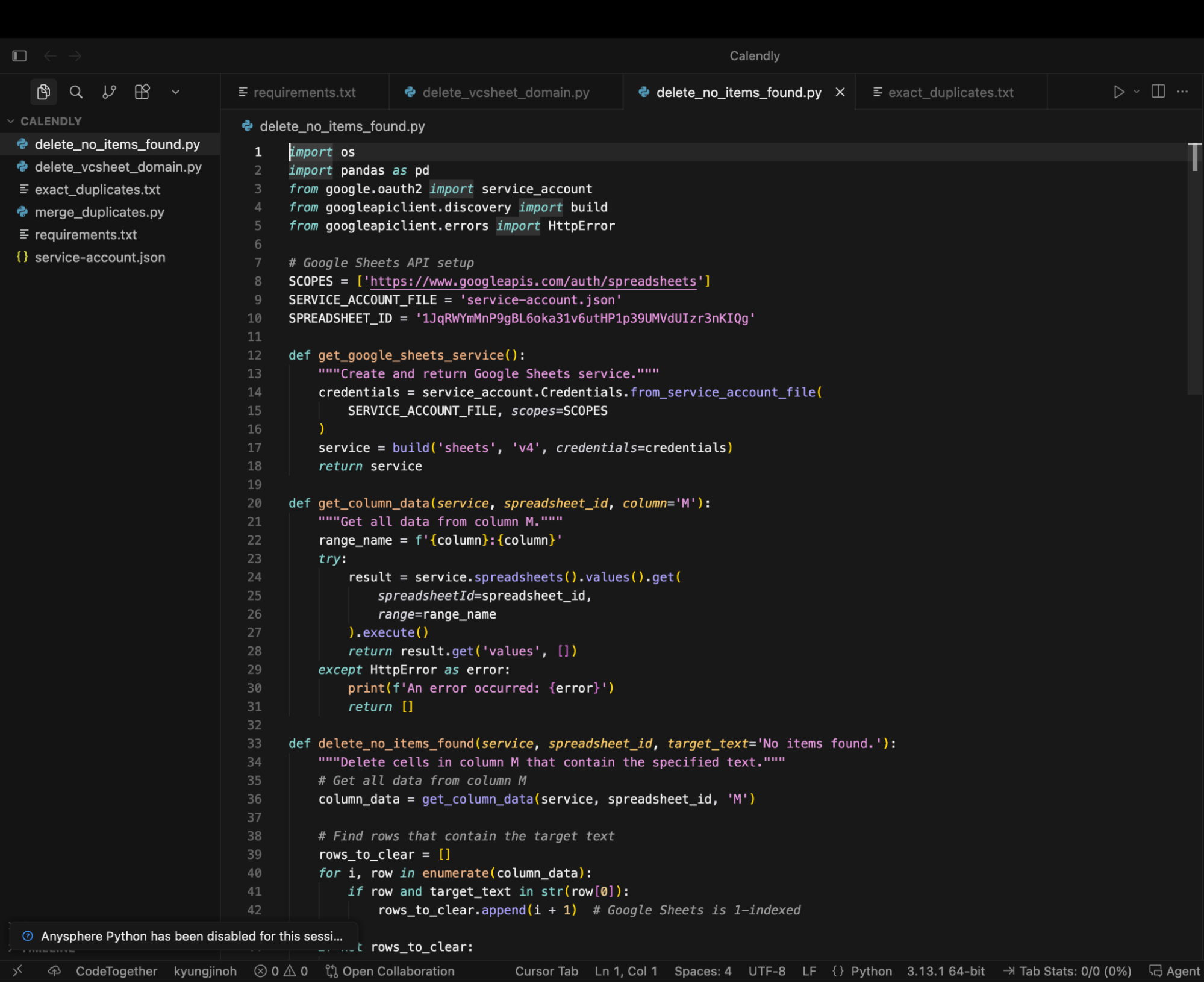Open the Extensions view icon

pyautogui.click(x=142, y=92)
